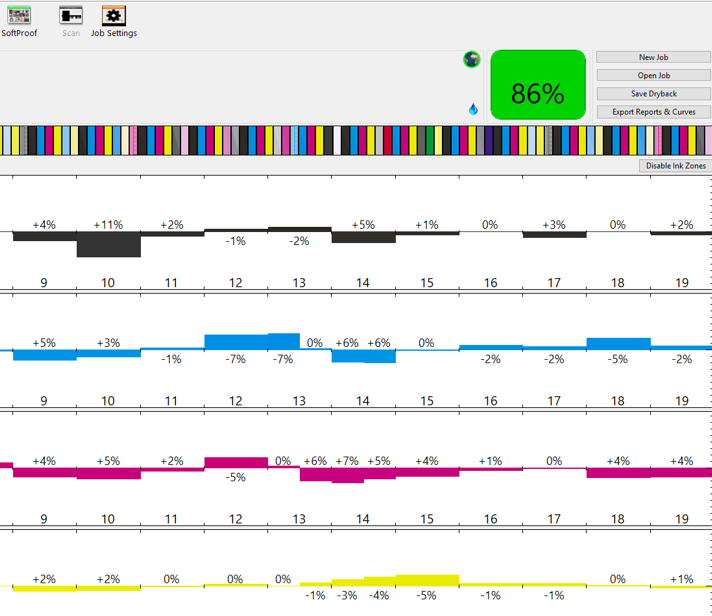Click the white patch in color bar
The image size is (712, 616).
click(x=337, y=141)
